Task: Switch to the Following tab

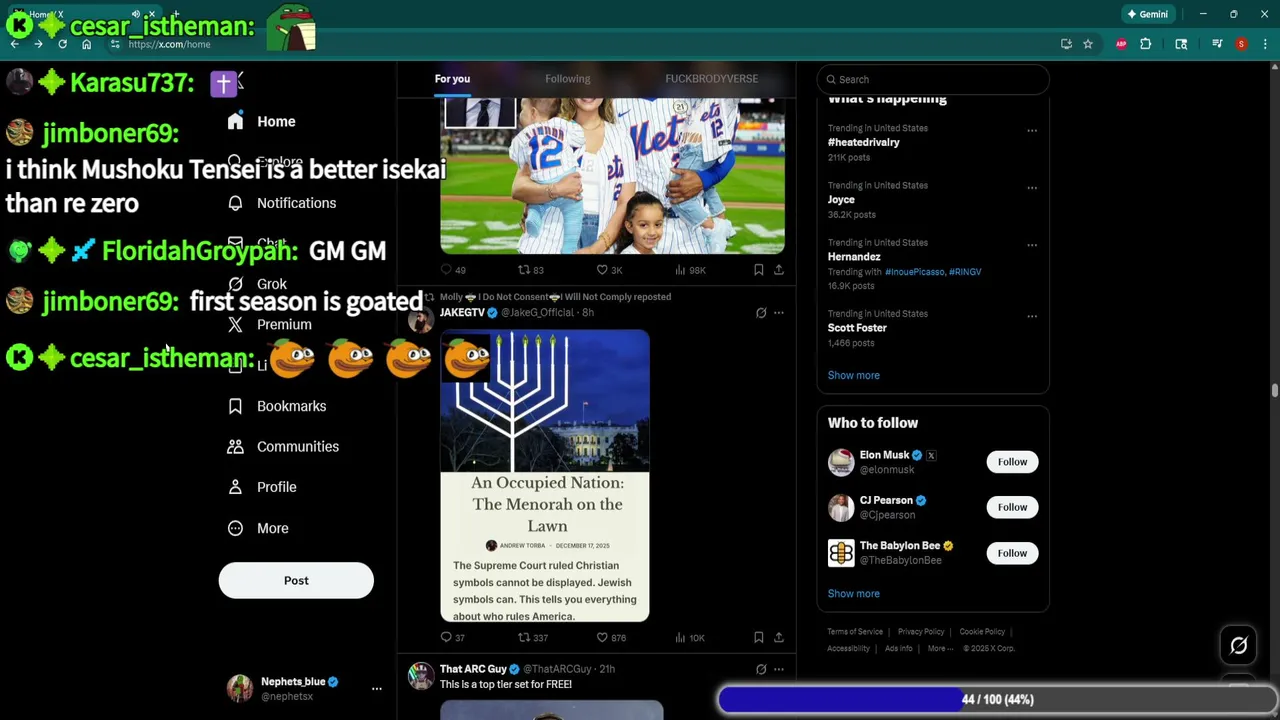Action: [x=567, y=79]
